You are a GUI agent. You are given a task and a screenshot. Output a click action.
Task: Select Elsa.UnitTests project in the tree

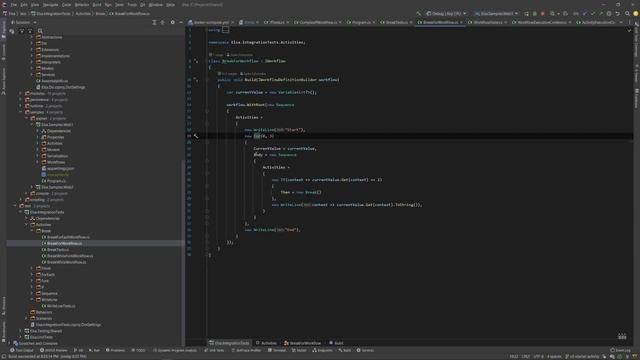point(41,337)
